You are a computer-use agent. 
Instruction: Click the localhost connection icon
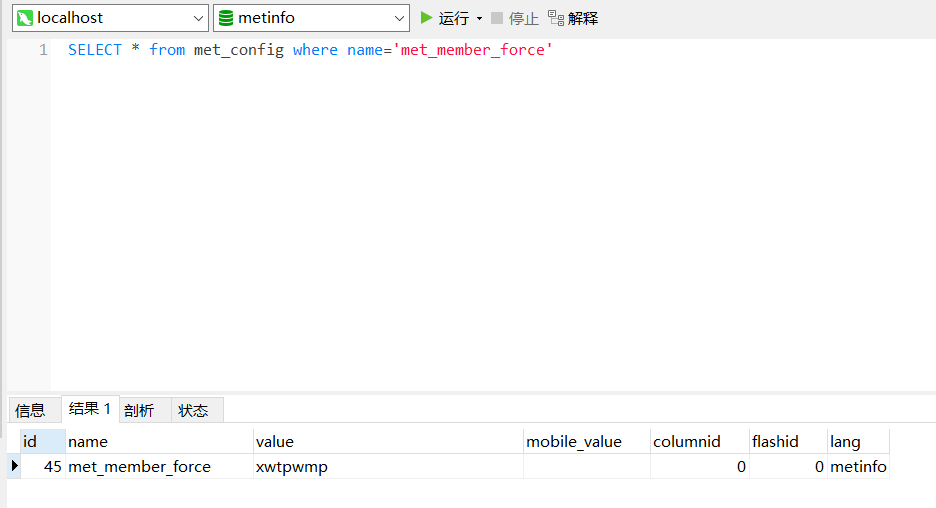(x=24, y=18)
